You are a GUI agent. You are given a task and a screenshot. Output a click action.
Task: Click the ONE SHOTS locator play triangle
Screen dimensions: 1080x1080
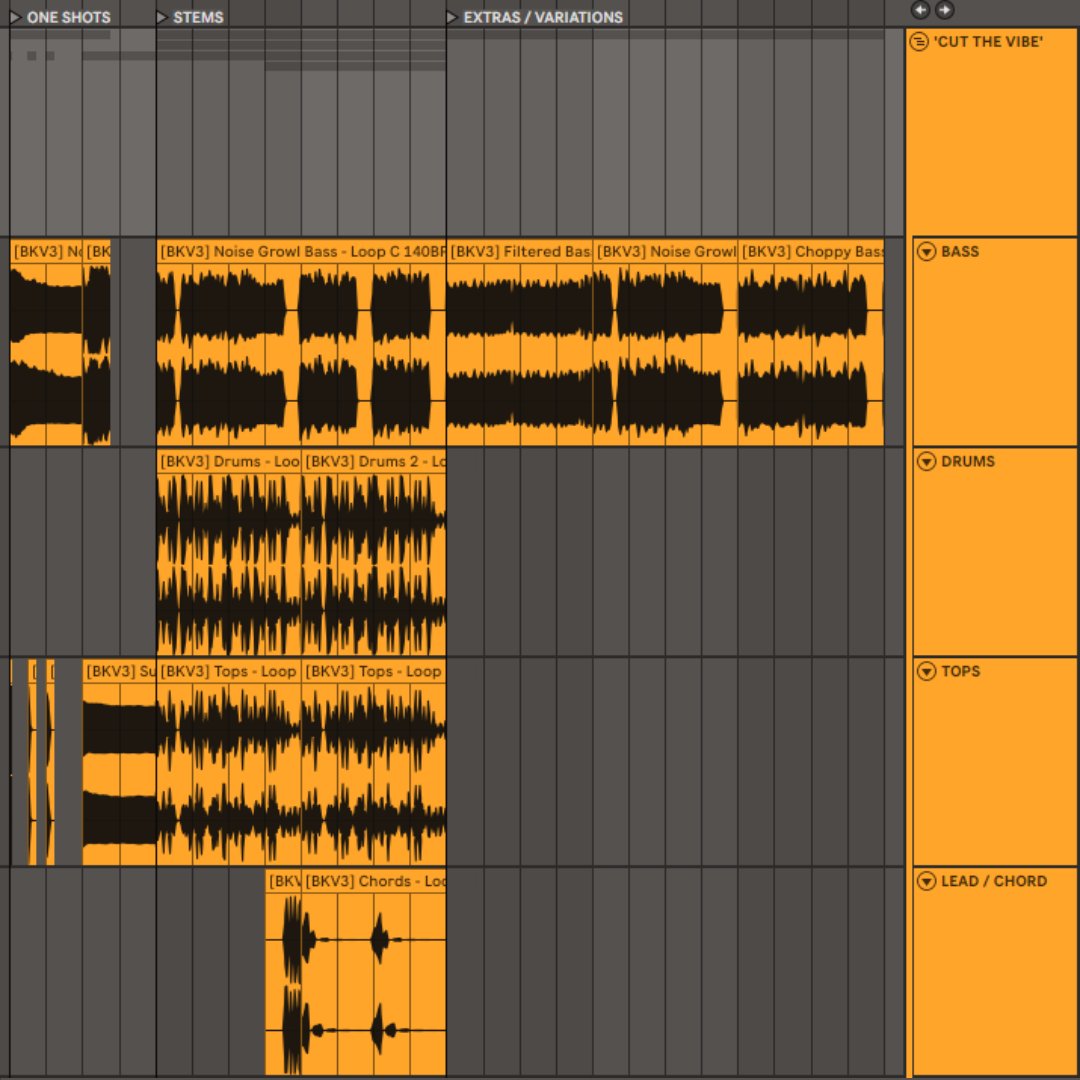pyautogui.click(x=15, y=17)
